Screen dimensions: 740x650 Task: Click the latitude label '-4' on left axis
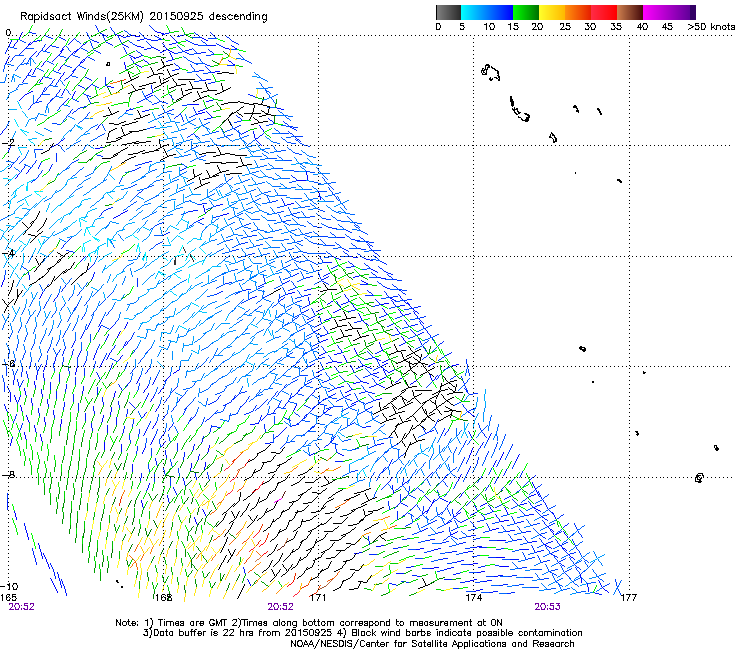coord(8,253)
